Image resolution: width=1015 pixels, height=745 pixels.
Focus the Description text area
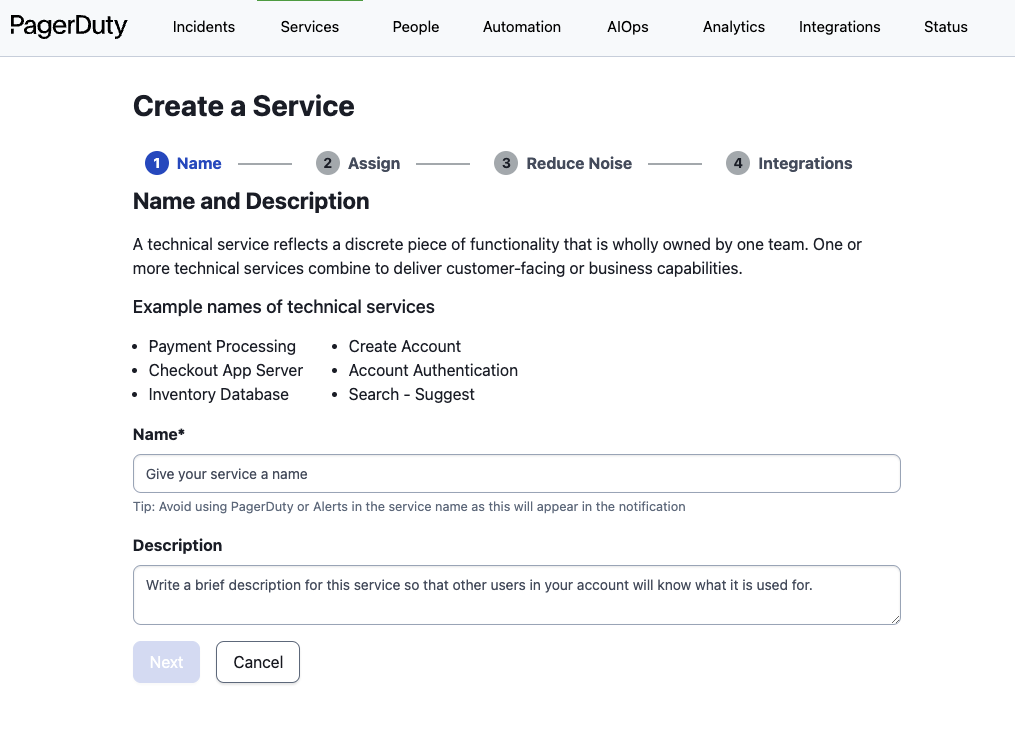517,595
